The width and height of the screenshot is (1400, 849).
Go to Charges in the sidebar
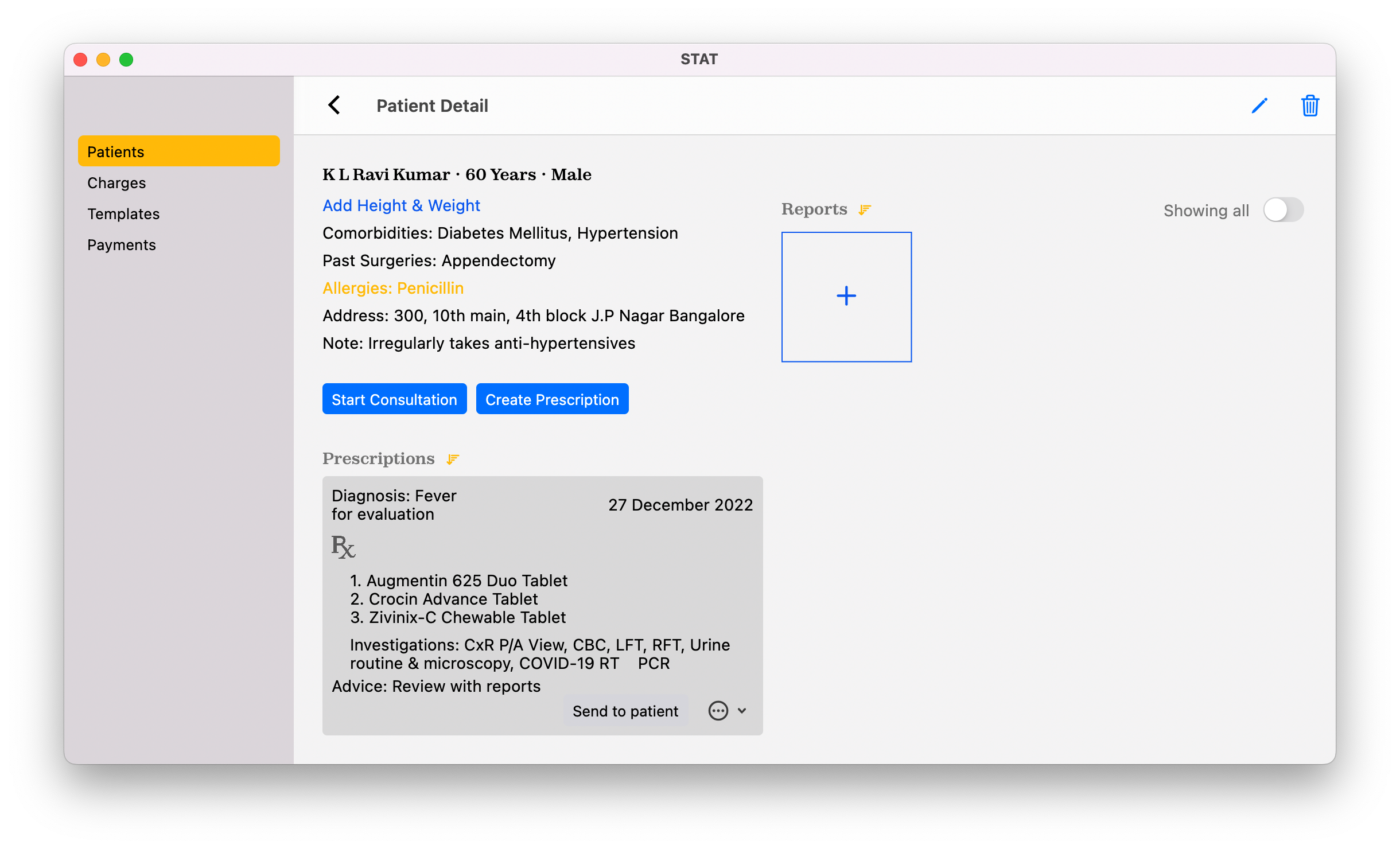pyautogui.click(x=116, y=182)
